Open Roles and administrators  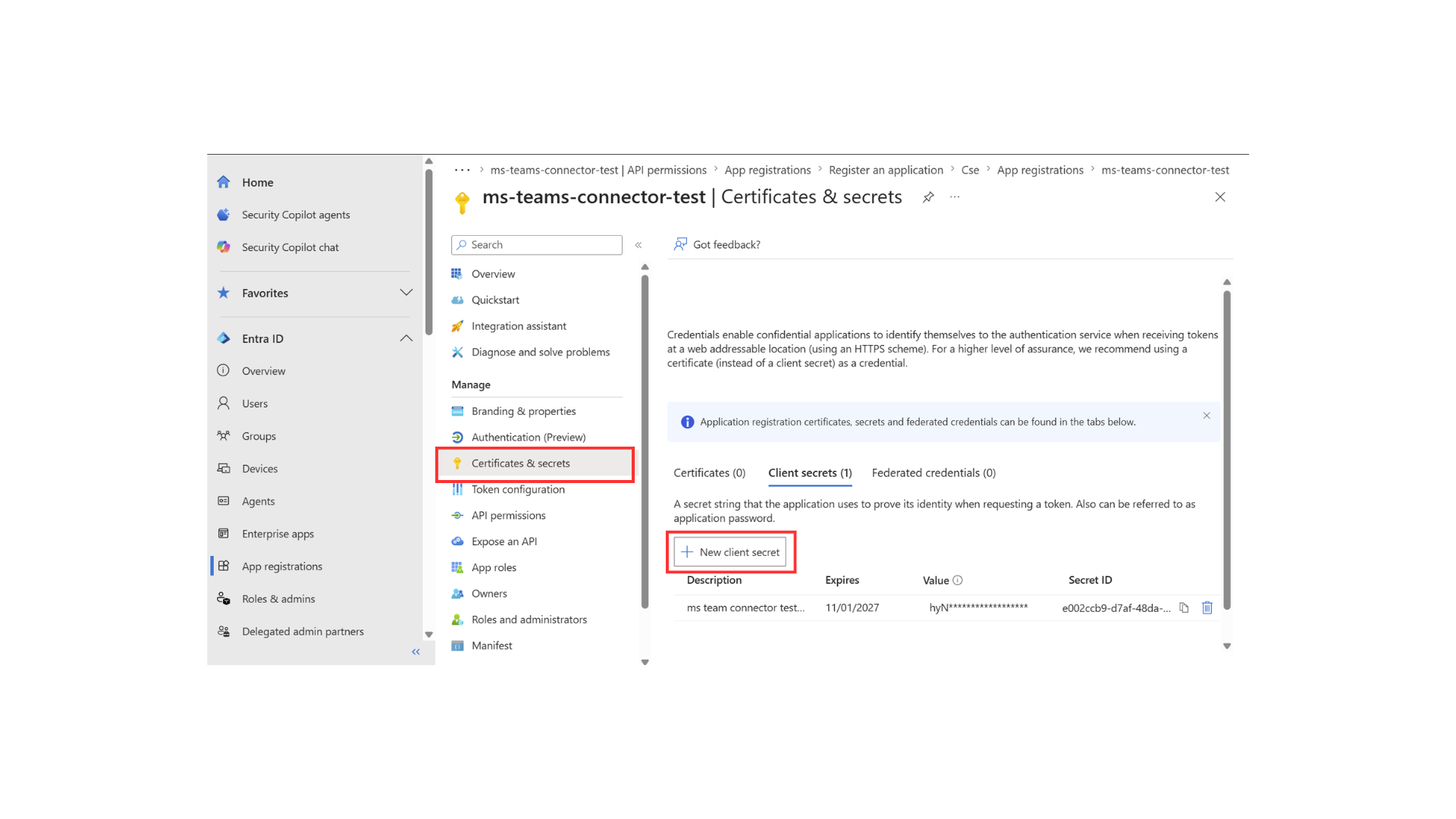529,620
